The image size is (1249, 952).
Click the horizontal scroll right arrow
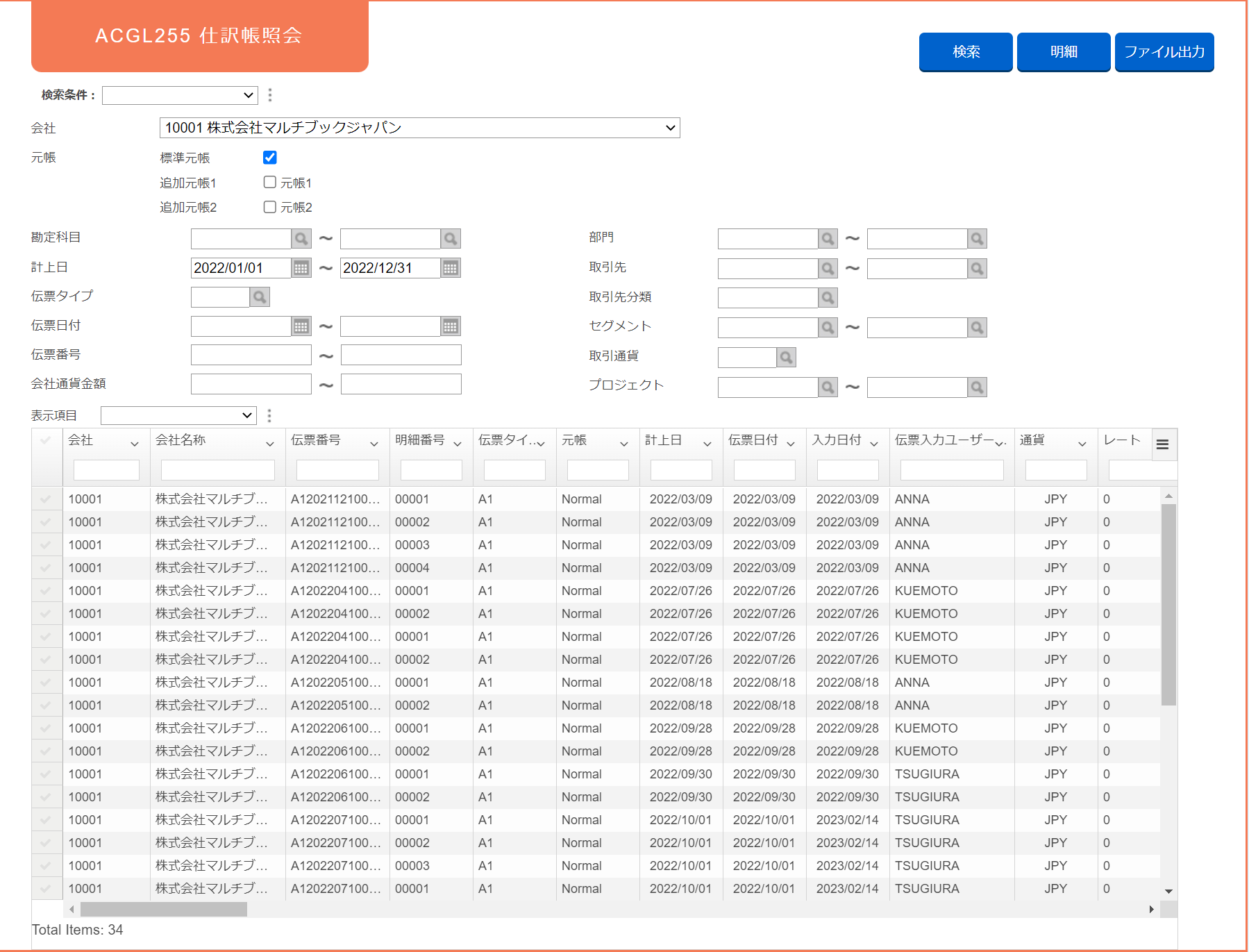[x=1152, y=909]
